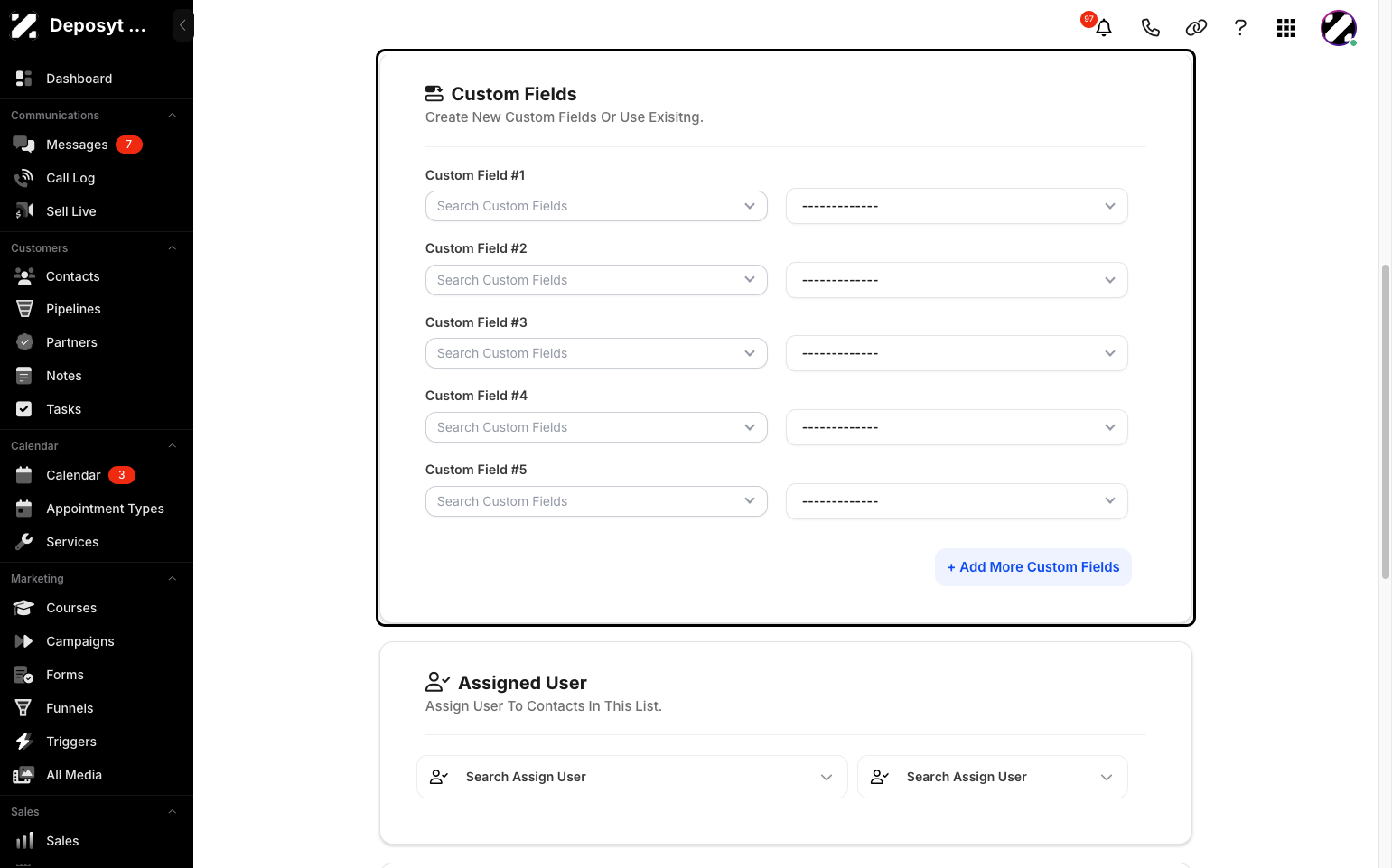
Task: Click the Tasks checkmark icon
Action: point(24,409)
